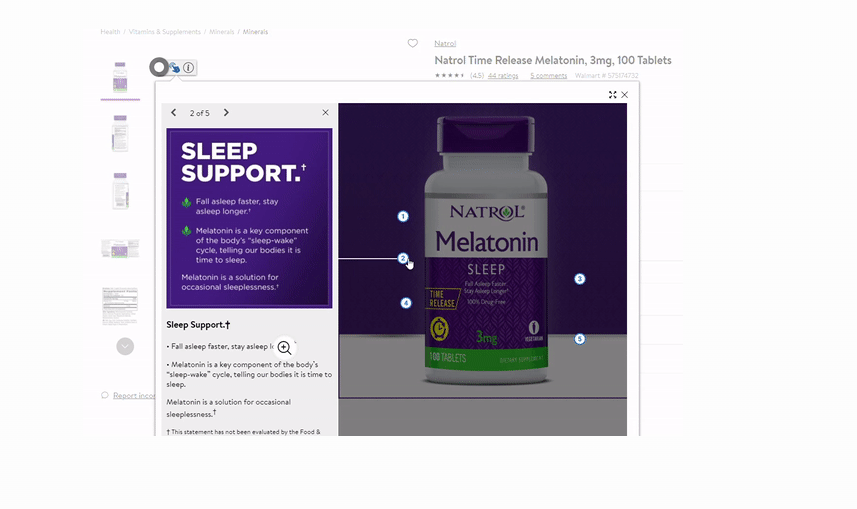The width and height of the screenshot is (857, 509).
Task: Close the Sleep Support info panel
Action: click(325, 113)
